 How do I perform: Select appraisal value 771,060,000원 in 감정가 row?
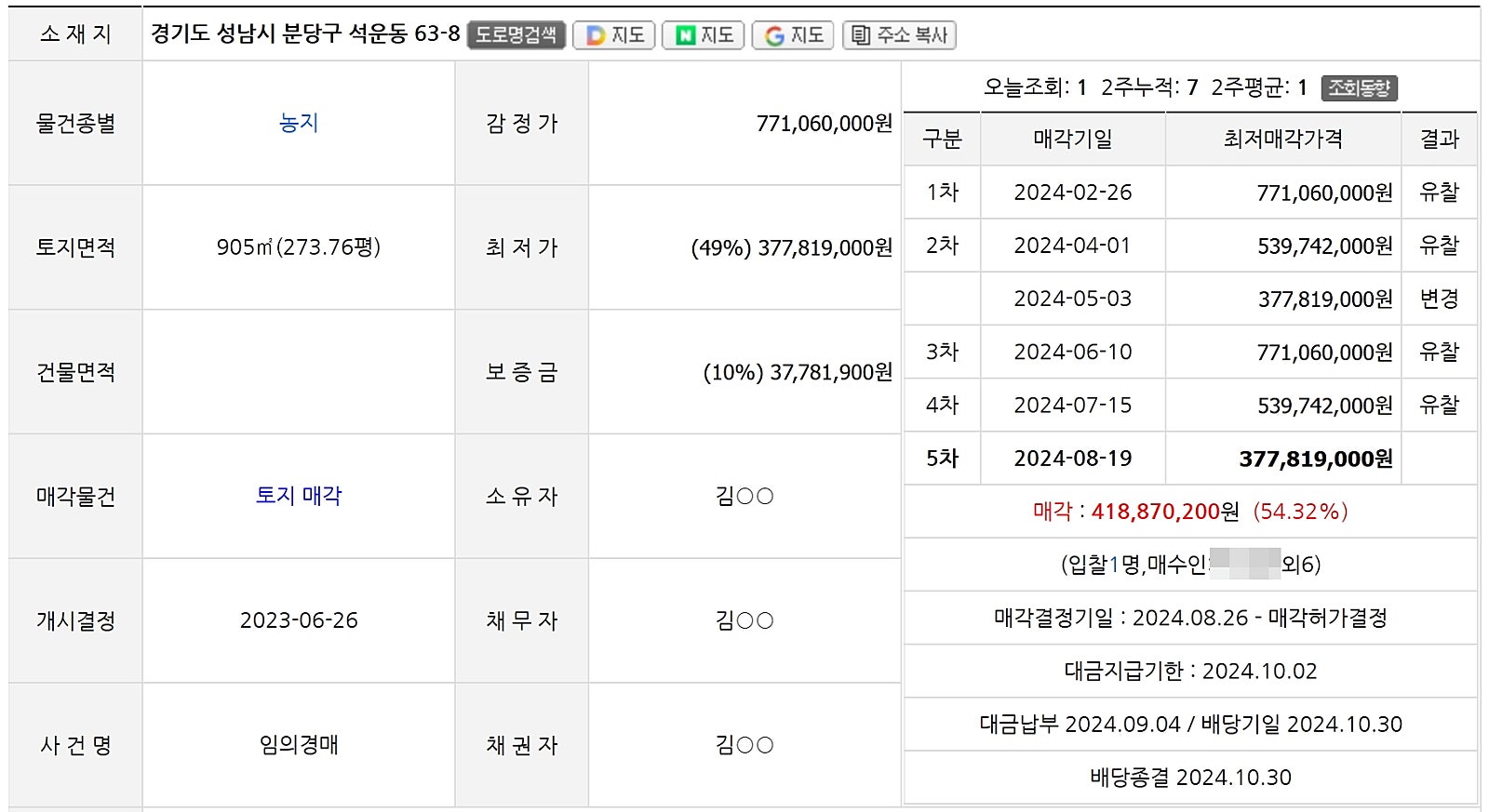[x=824, y=124]
